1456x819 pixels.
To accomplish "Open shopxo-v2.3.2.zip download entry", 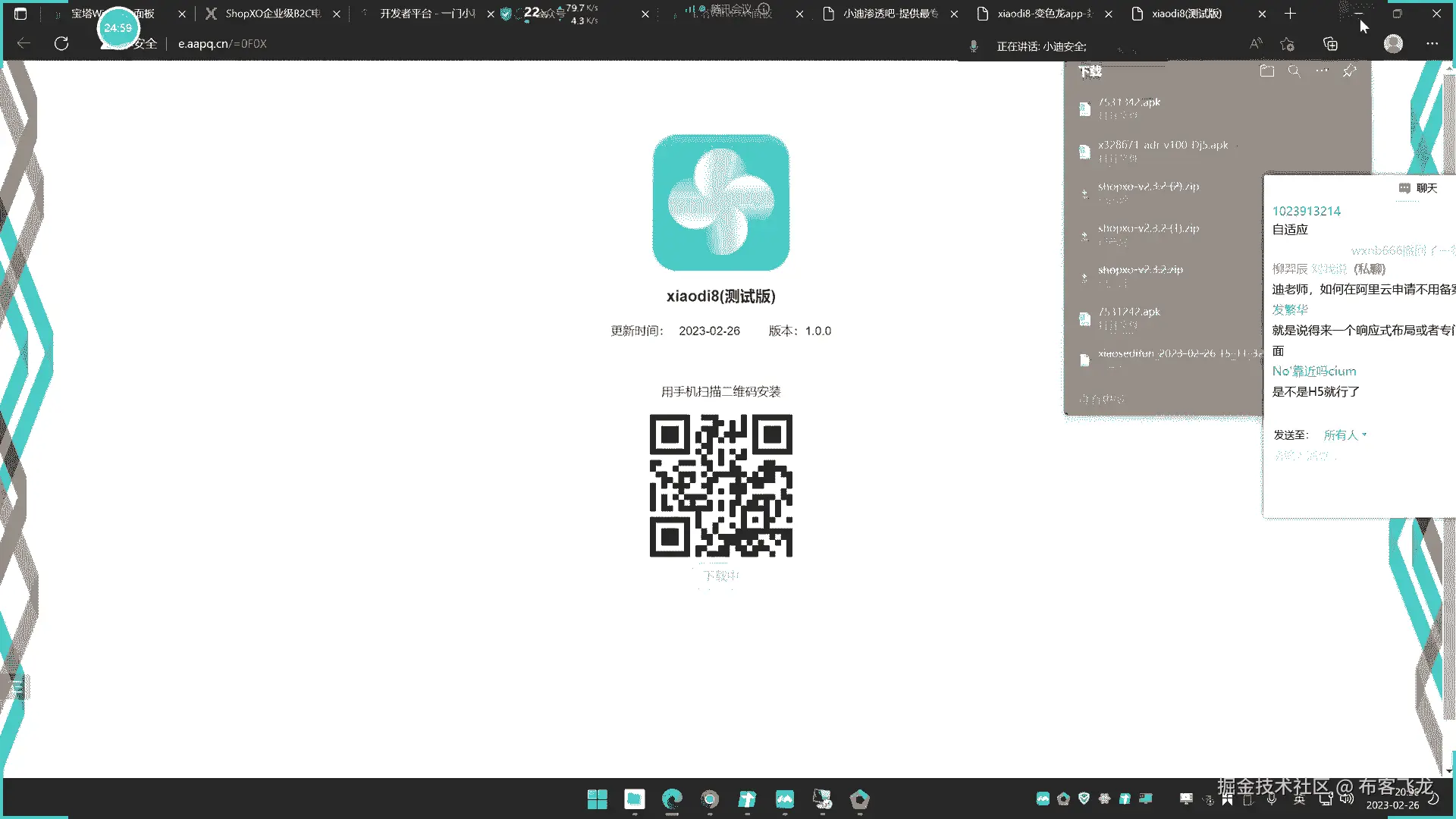I will 1140,270.
